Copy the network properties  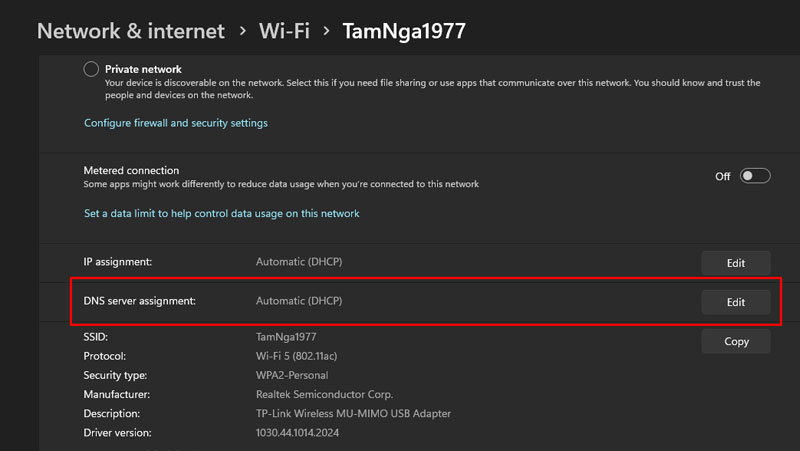736,341
